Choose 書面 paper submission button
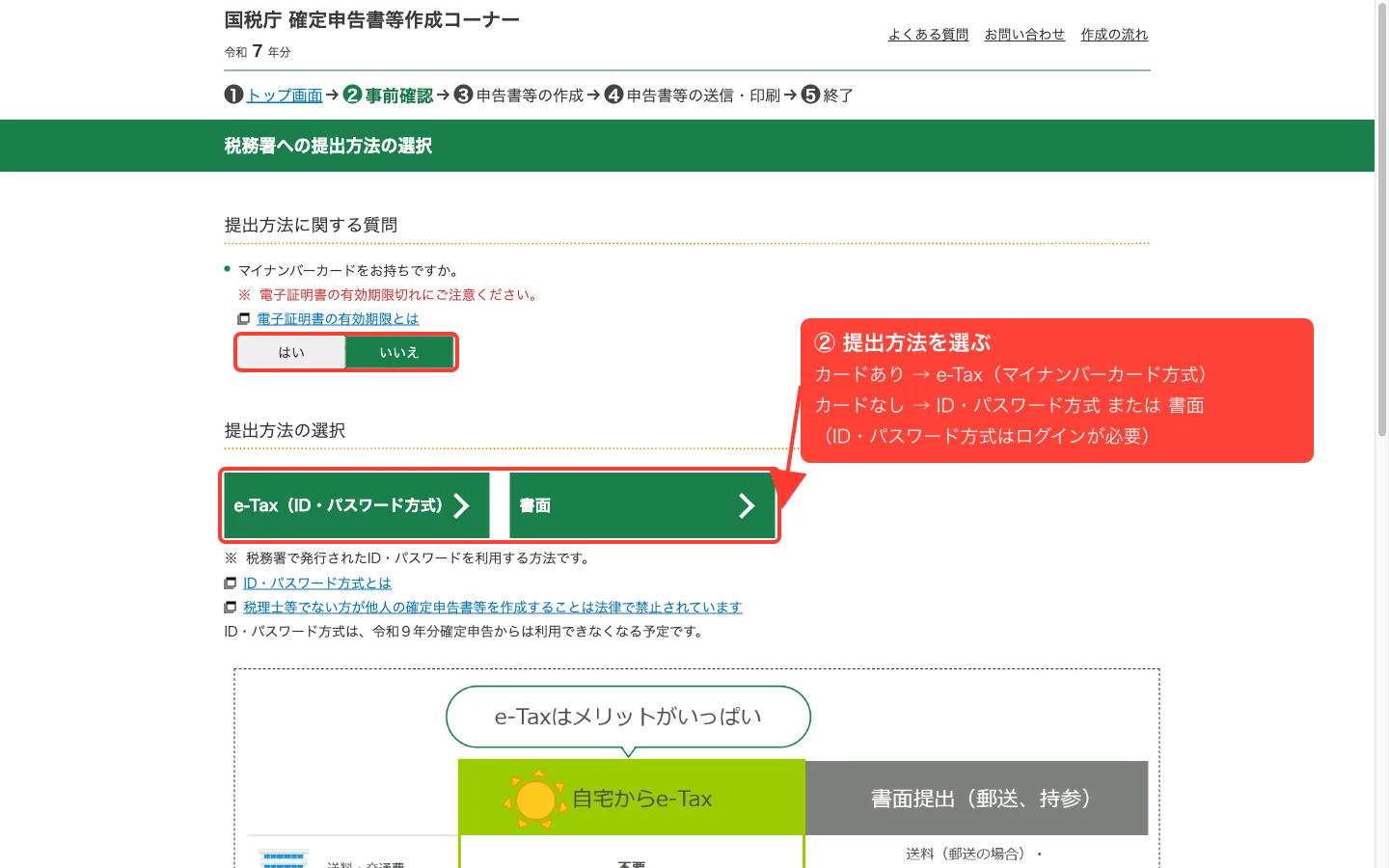This screenshot has width=1389, height=868. [x=641, y=505]
